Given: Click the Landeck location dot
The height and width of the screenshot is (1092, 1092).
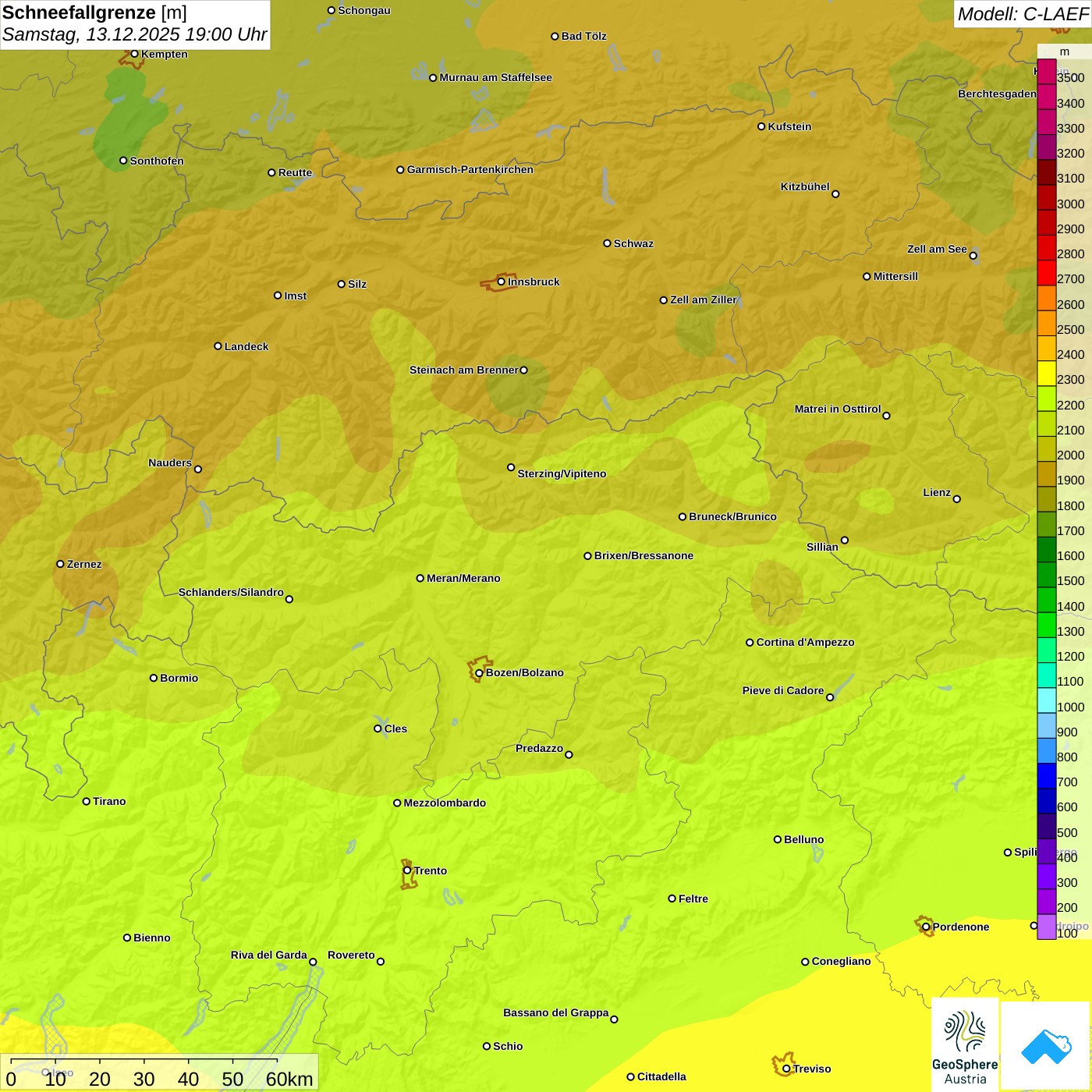Looking at the screenshot, I should point(218,346).
